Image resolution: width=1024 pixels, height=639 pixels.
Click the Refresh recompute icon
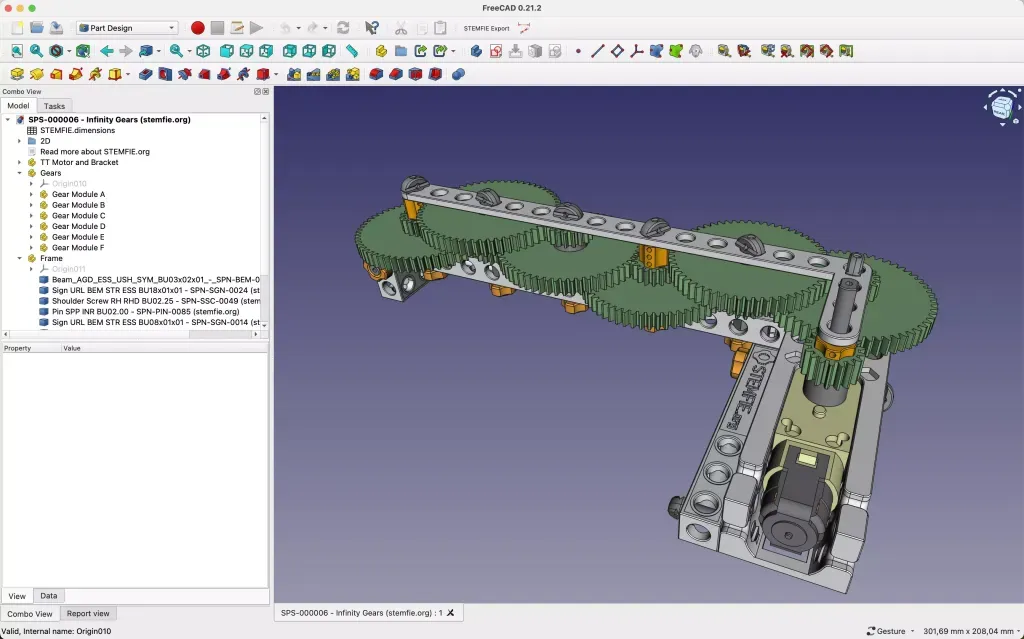click(343, 28)
